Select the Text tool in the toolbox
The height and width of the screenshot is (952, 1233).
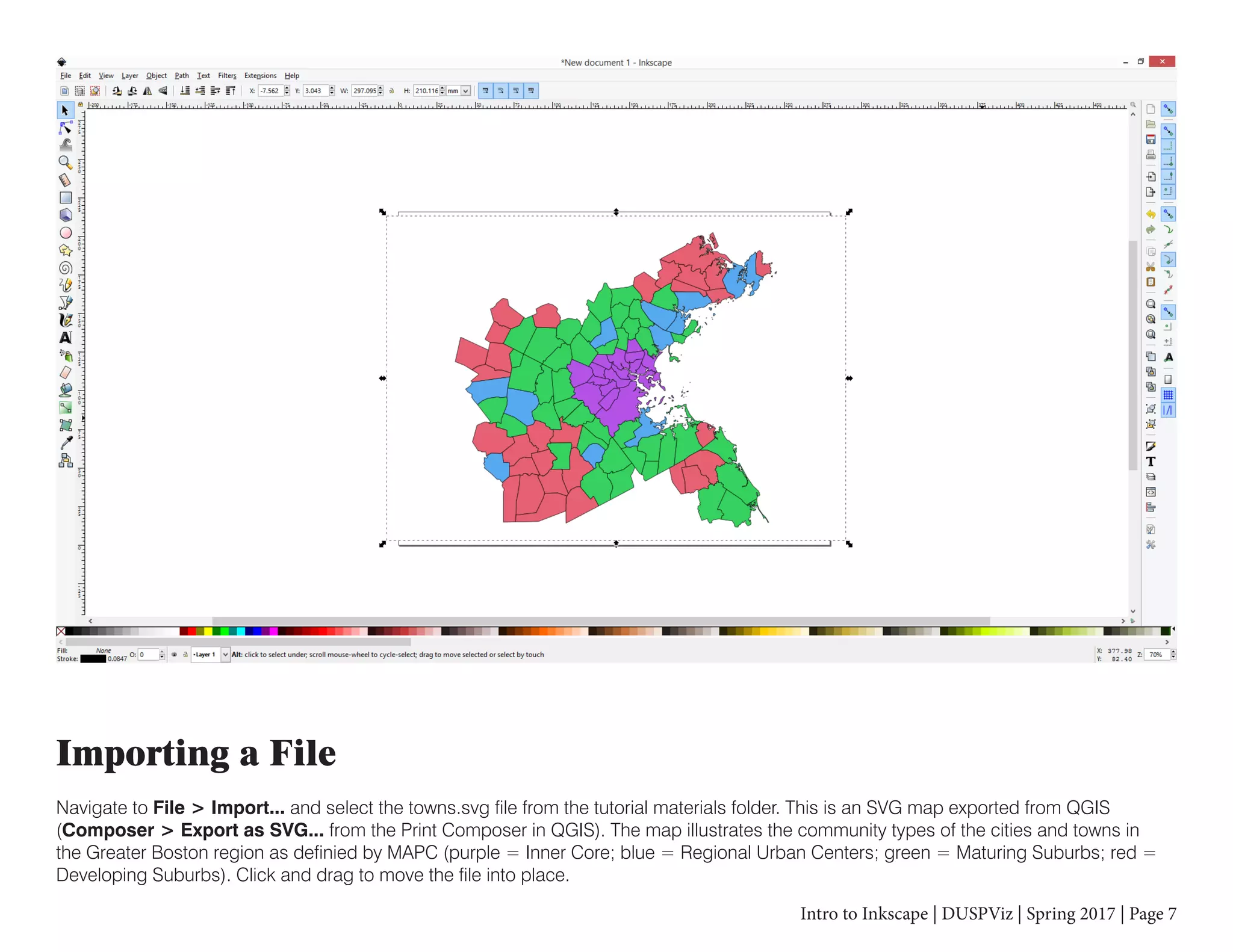point(66,338)
